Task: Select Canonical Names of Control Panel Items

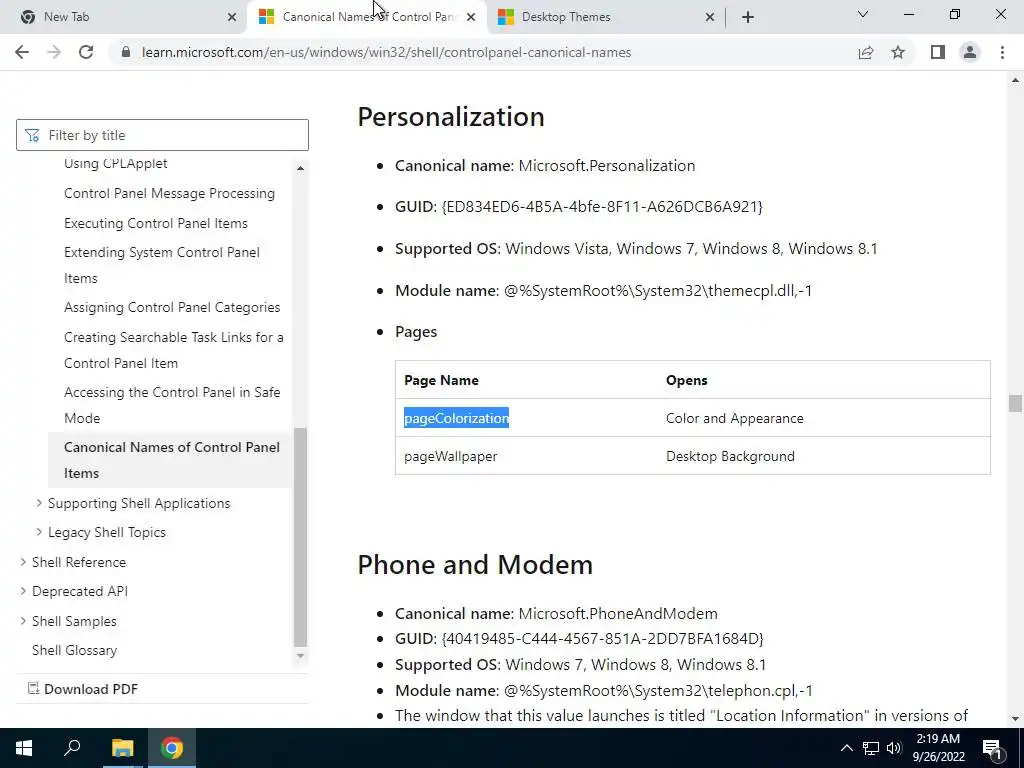Action: (172, 460)
